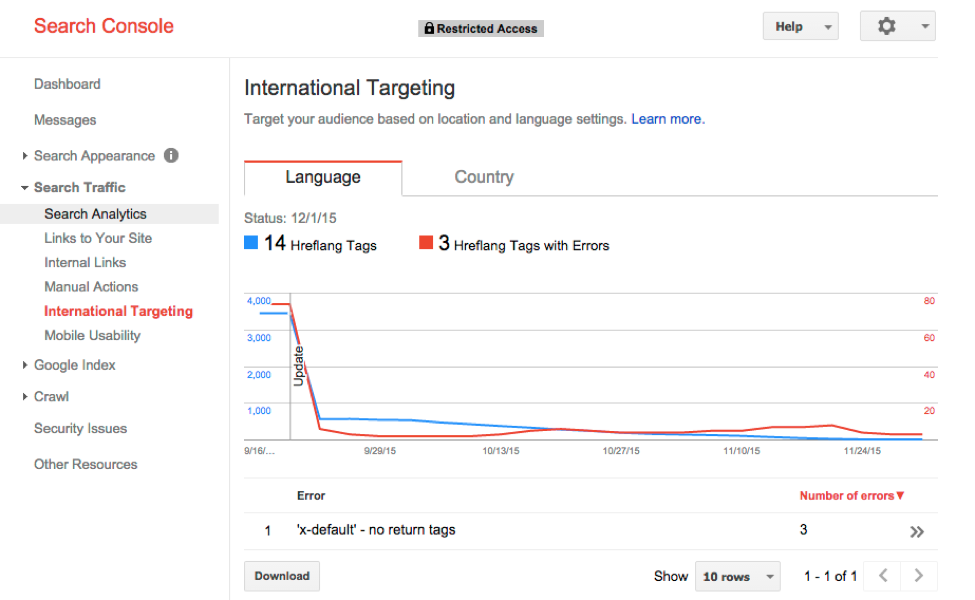Click the Search Appearance info icon
This screenshot has height=600, width=975.
pyautogui.click(x=171, y=155)
